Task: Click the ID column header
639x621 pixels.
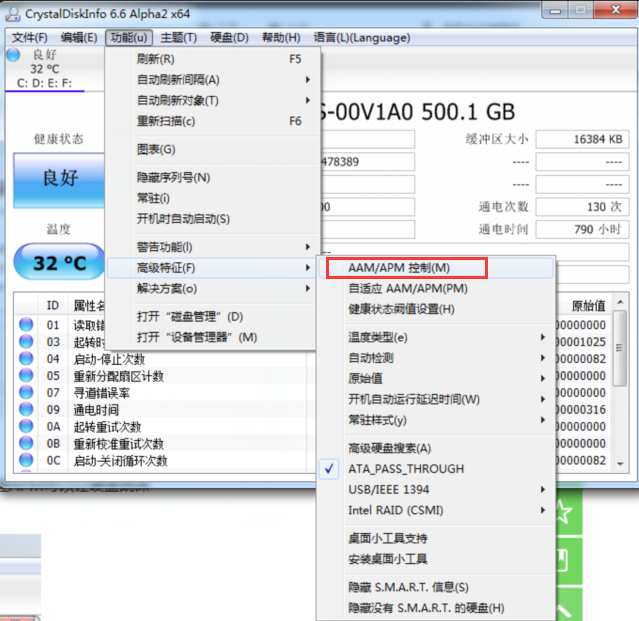Action: (x=53, y=306)
